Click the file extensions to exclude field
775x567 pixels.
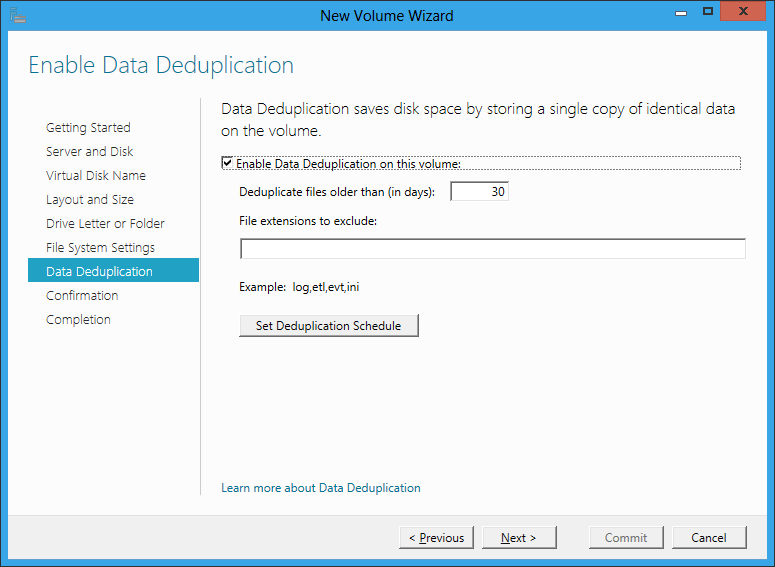[492, 249]
